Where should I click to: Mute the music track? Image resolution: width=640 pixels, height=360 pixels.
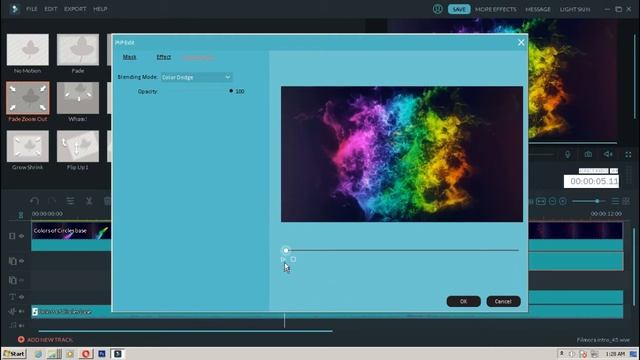[x=22, y=326]
